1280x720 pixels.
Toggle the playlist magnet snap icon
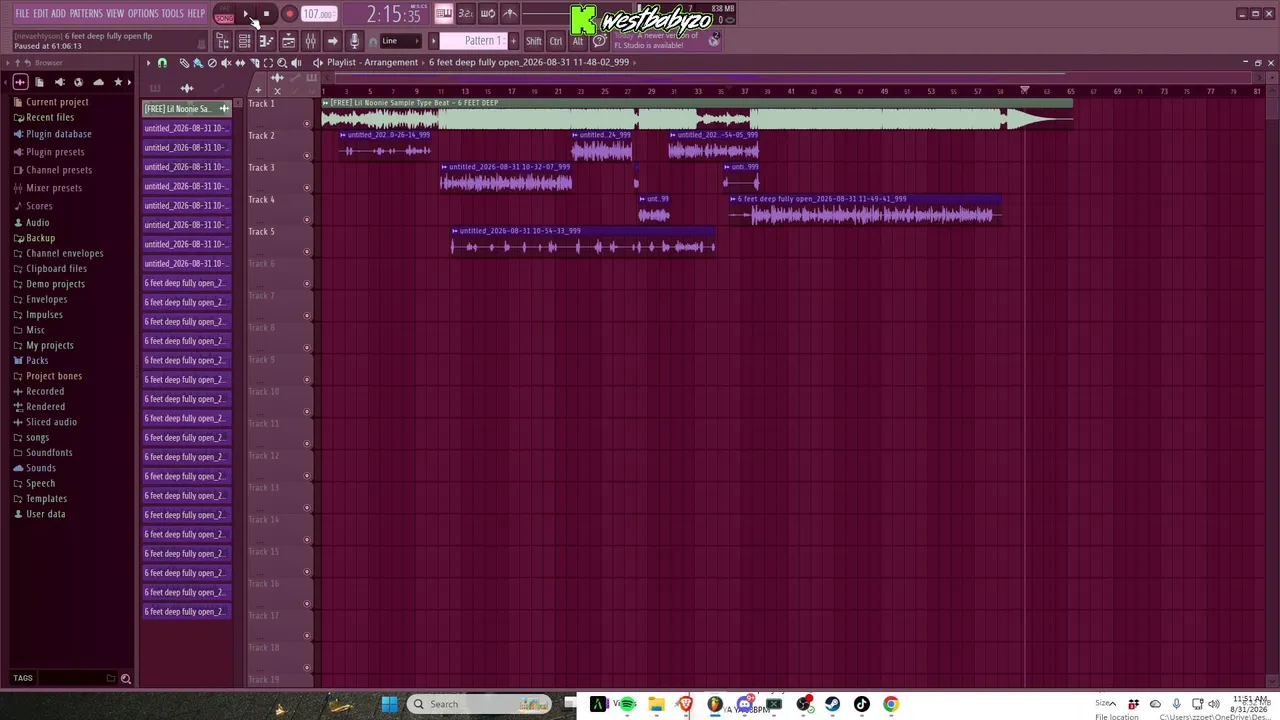point(163,62)
